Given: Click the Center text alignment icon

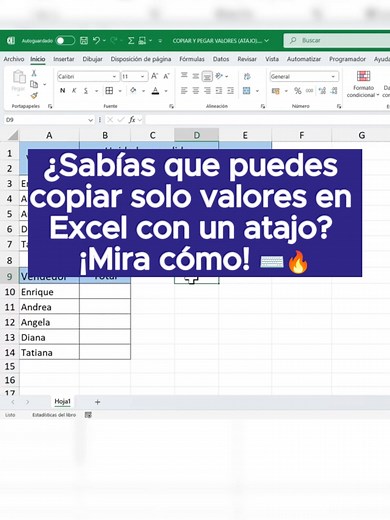Looking at the screenshot, I should (196, 91).
